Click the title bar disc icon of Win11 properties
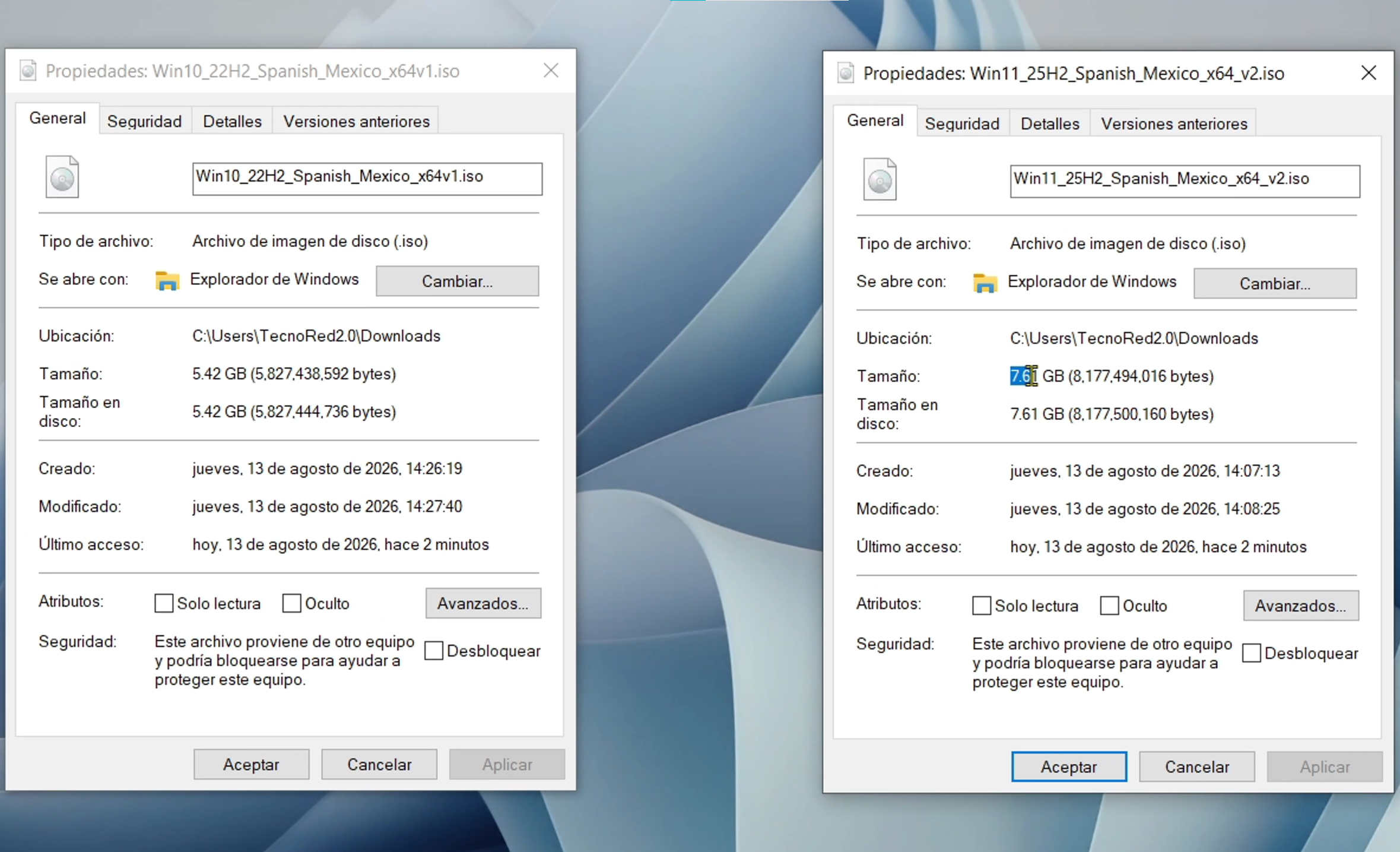Image resolution: width=1400 pixels, height=852 pixels. 846,73
